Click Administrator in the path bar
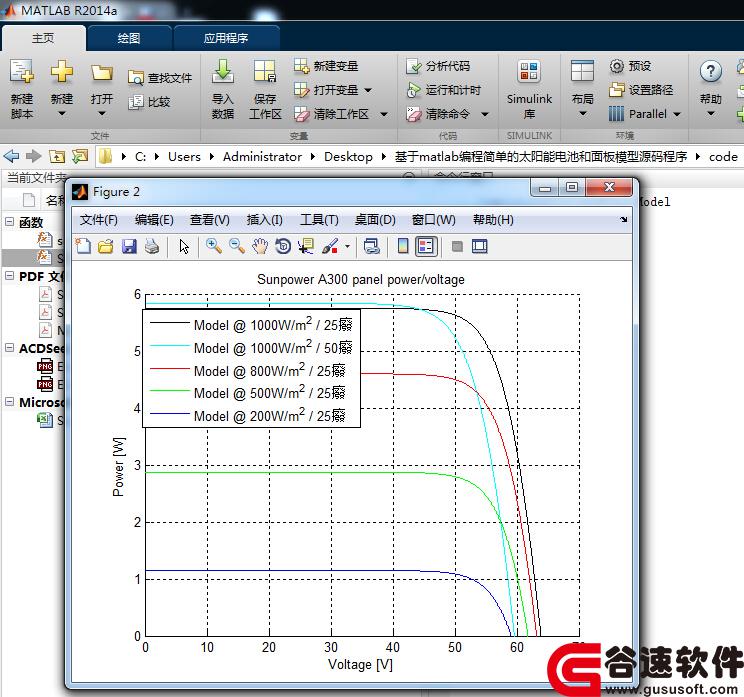This screenshot has height=697, width=744. pos(262,157)
